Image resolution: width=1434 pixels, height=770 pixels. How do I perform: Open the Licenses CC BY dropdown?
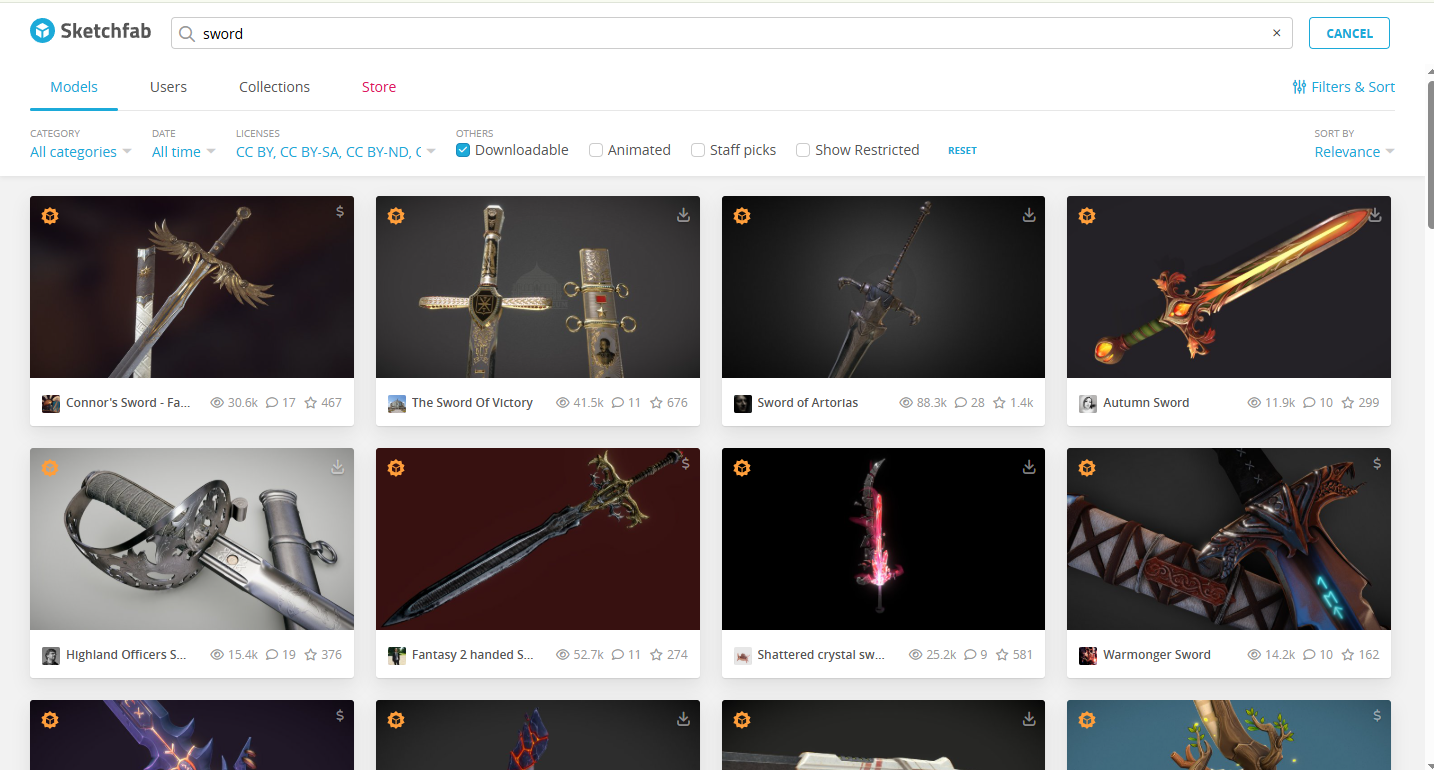pyautogui.click(x=336, y=152)
